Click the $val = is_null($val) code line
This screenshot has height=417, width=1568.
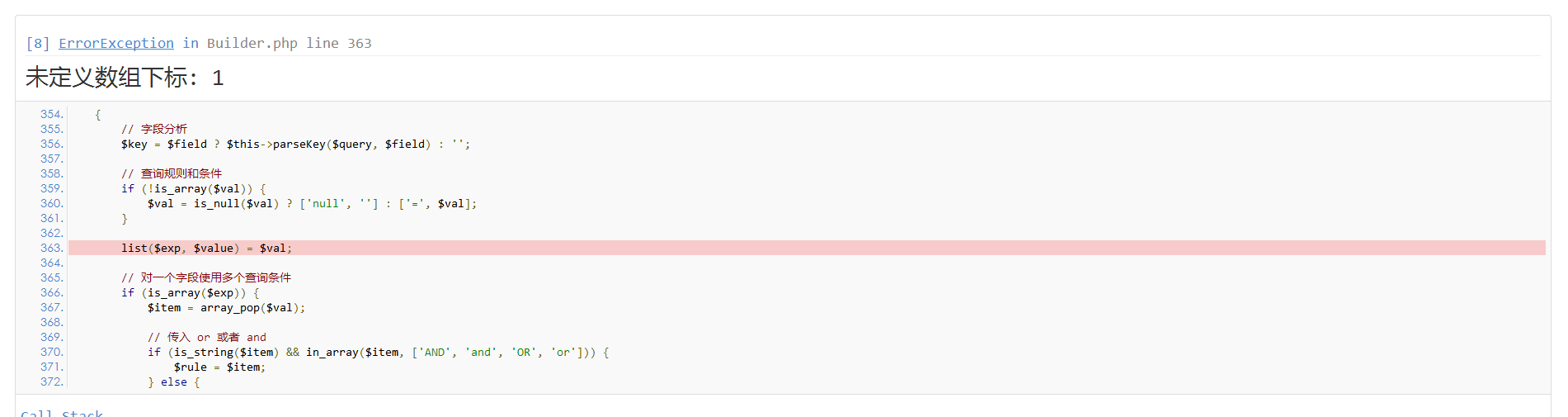[x=312, y=203]
